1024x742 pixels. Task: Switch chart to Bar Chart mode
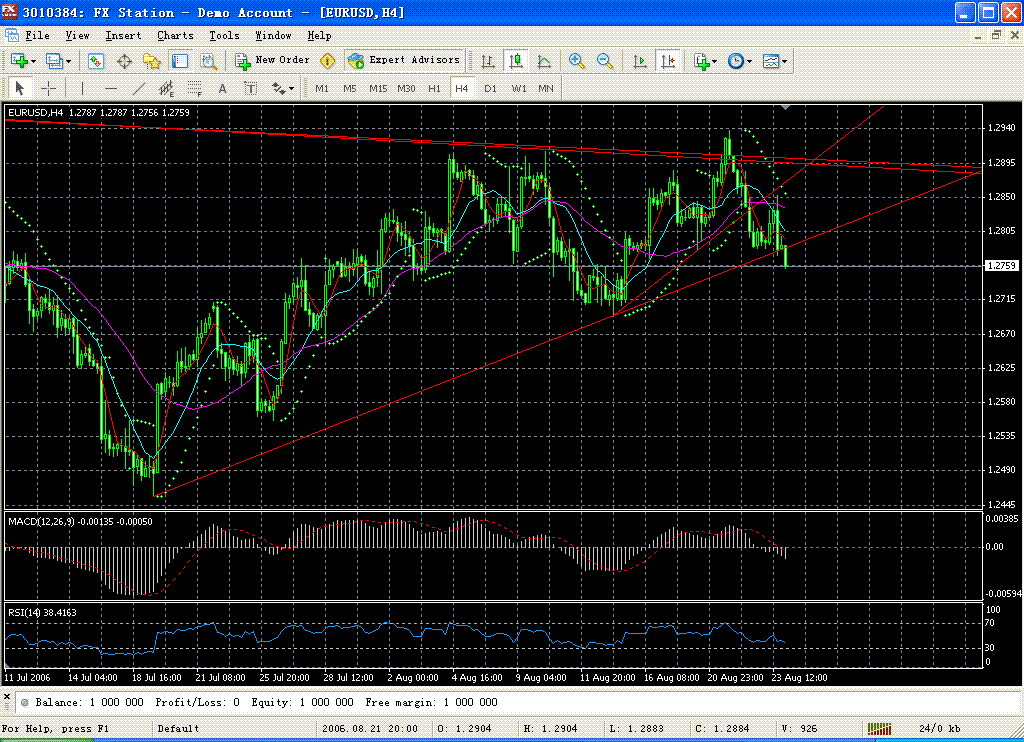(x=488, y=61)
